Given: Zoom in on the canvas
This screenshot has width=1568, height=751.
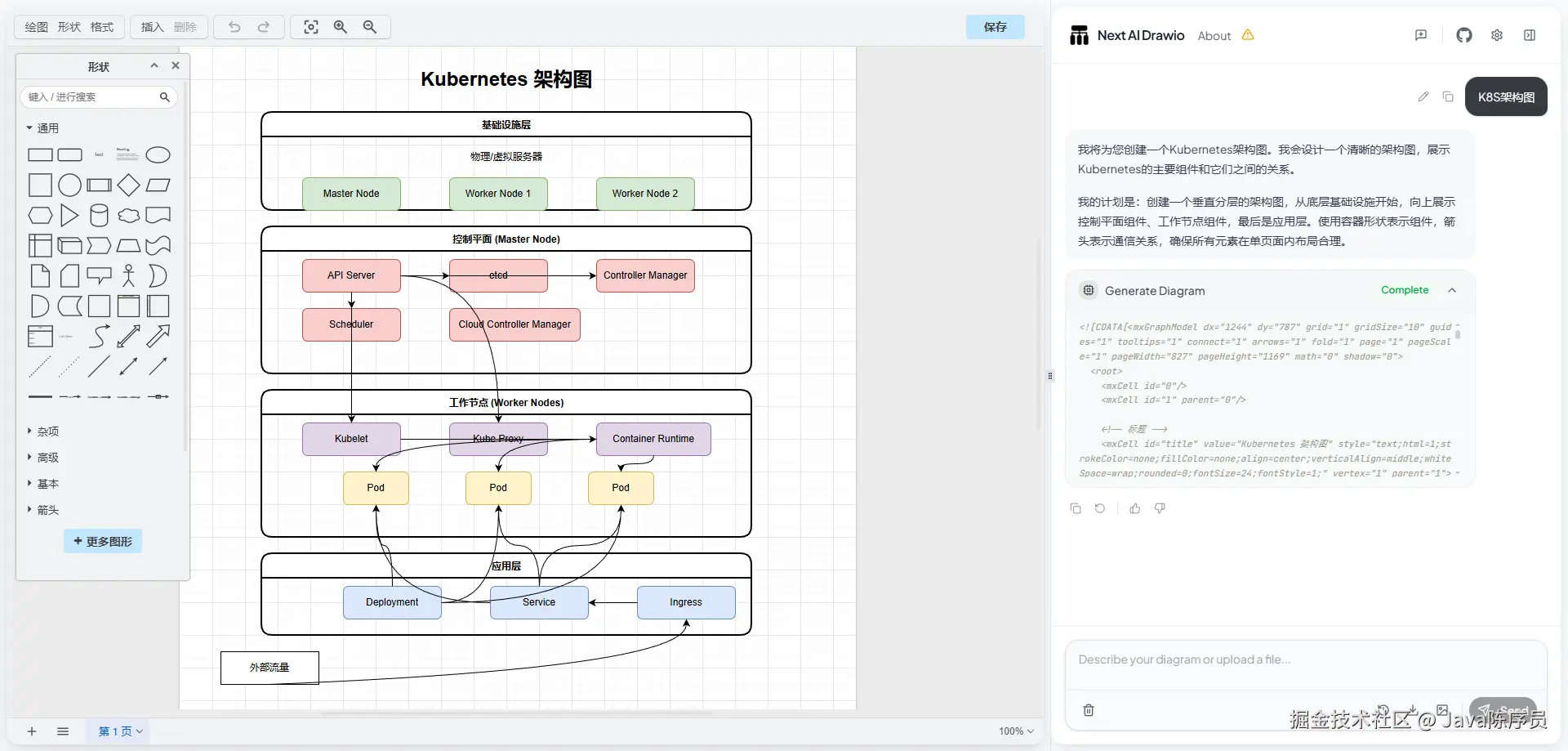Looking at the screenshot, I should [341, 27].
